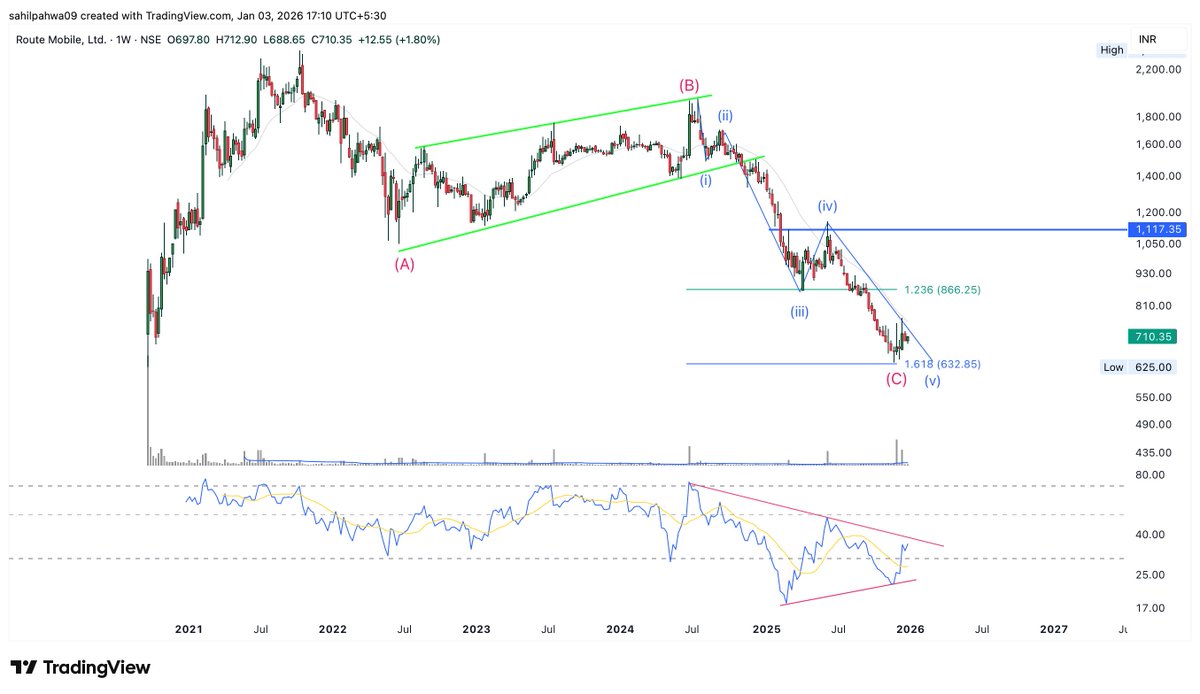
Task: Click the 2024 time axis label
Action: [x=620, y=629]
